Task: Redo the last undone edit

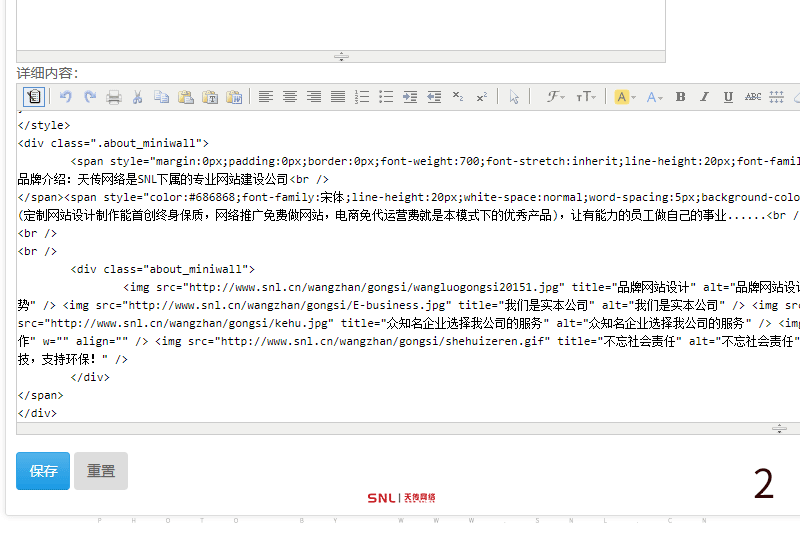Action: [90, 96]
